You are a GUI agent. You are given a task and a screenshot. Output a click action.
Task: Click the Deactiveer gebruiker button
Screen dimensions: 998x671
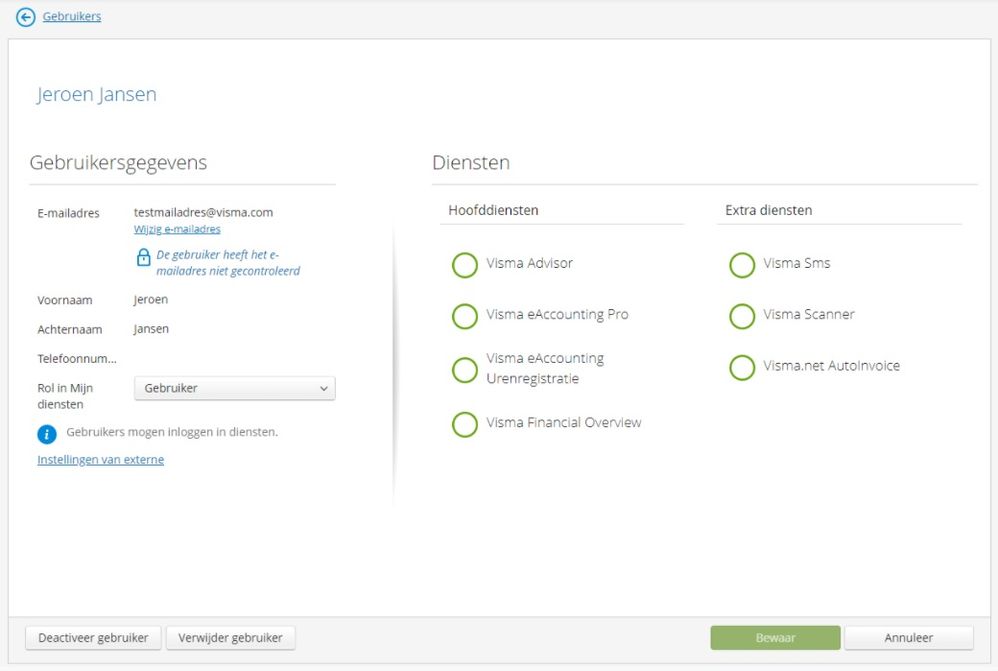click(93, 638)
